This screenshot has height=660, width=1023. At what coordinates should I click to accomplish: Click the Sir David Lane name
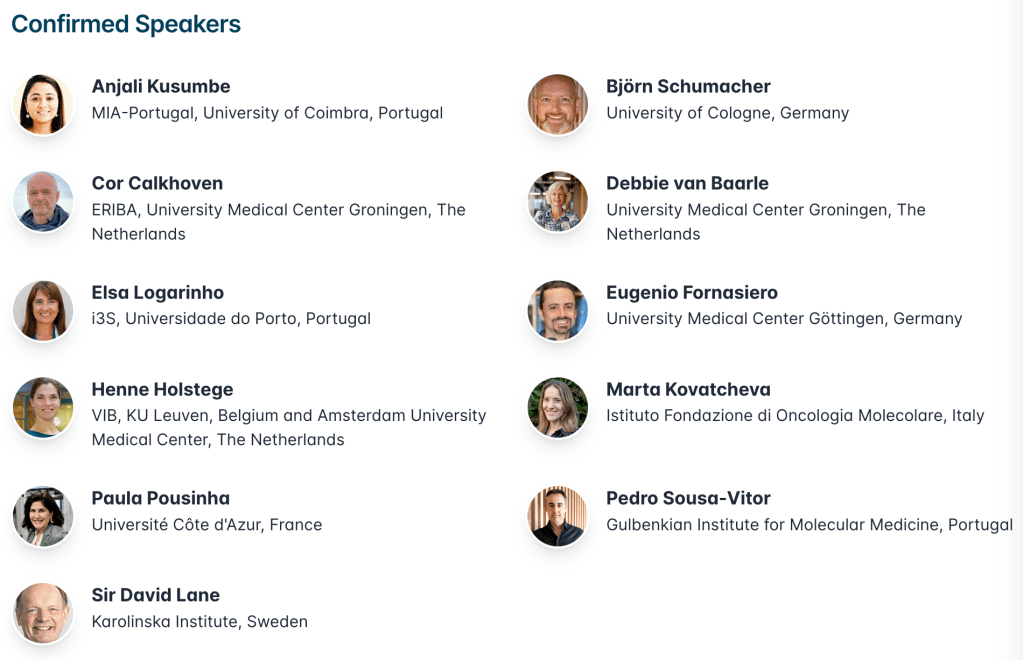click(x=155, y=596)
